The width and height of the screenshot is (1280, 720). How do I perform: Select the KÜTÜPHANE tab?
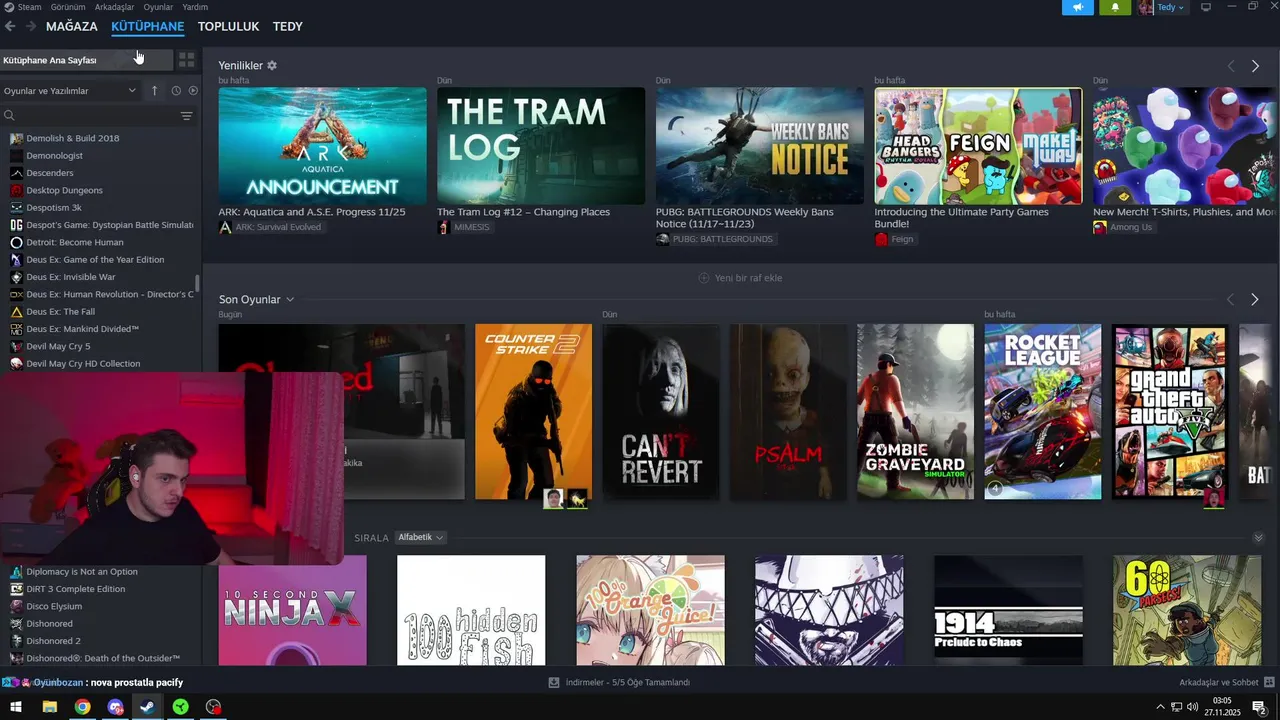[148, 26]
